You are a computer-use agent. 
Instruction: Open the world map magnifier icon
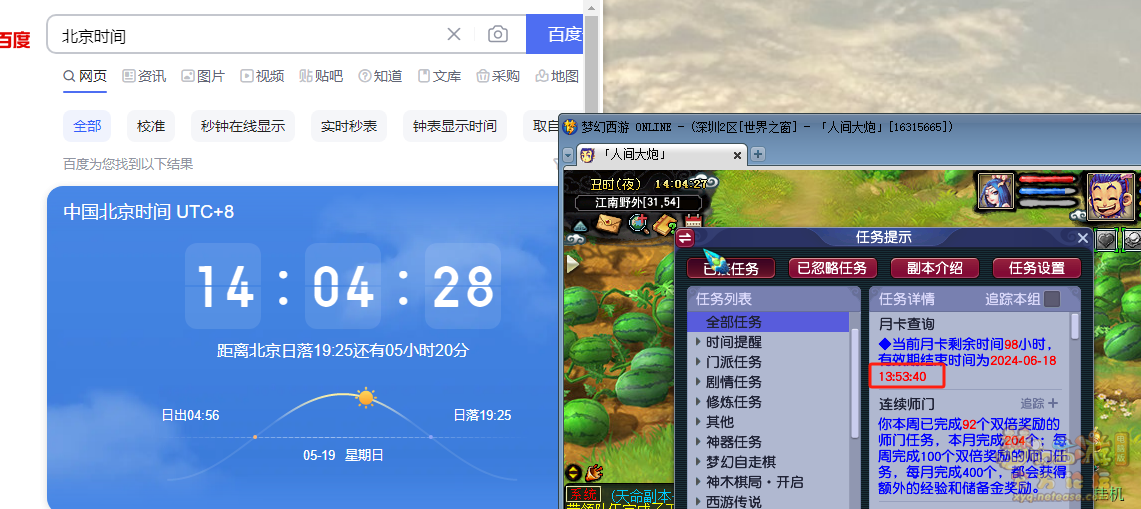pos(638,224)
